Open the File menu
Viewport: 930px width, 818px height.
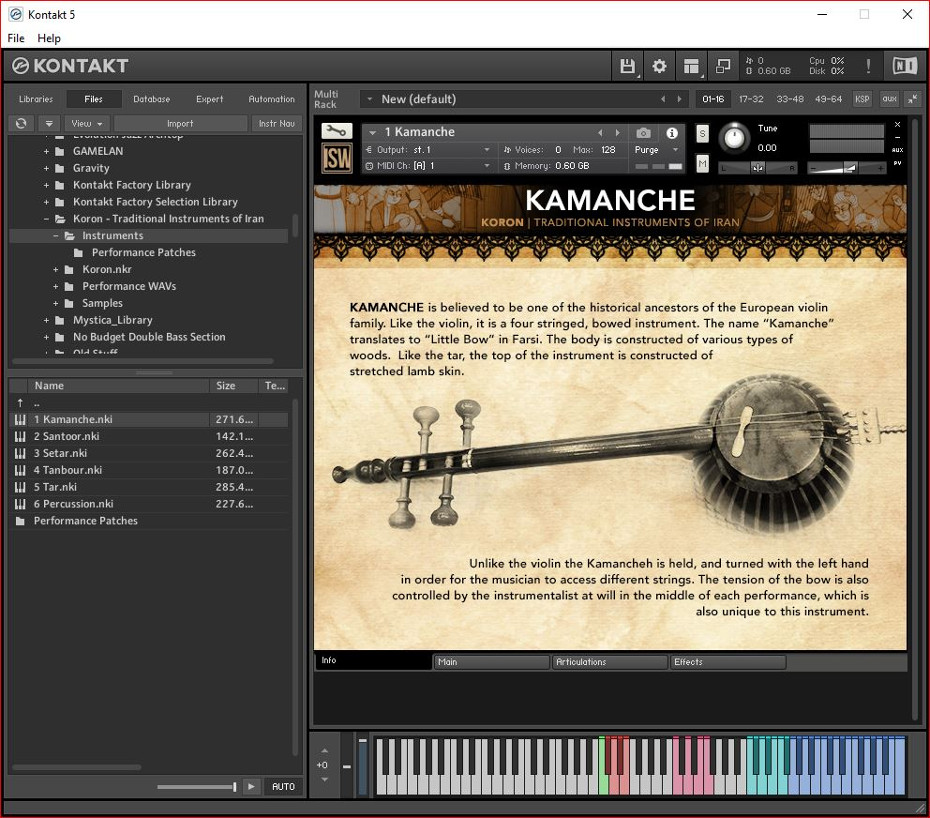[16, 38]
